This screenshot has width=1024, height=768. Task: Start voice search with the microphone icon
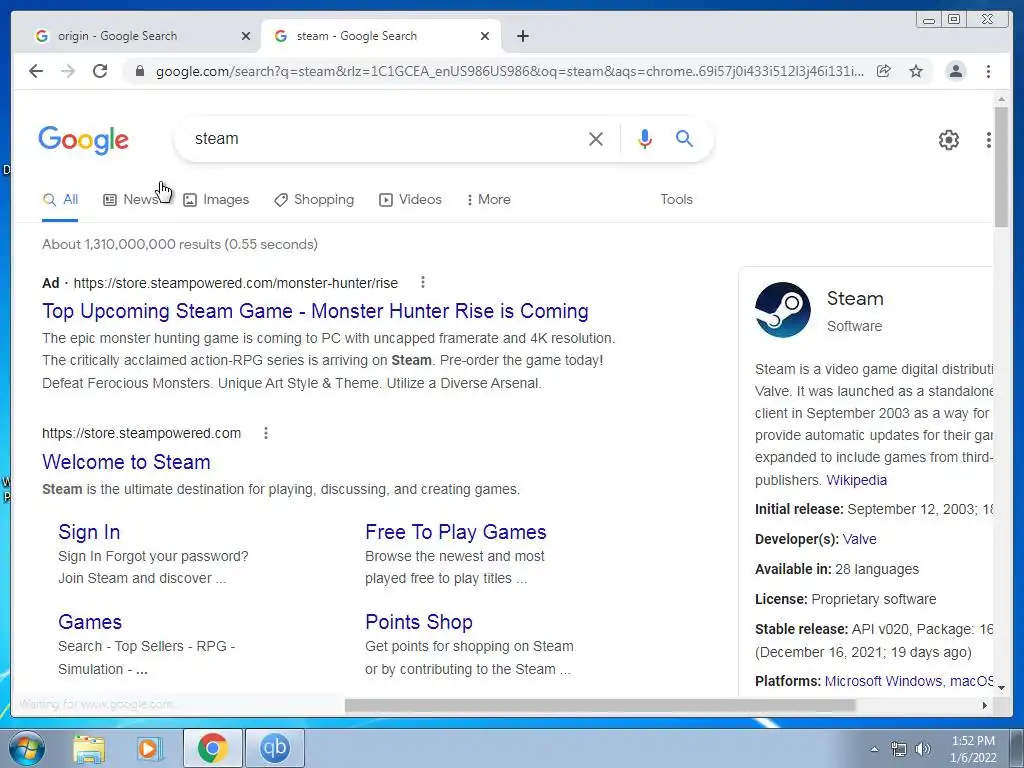pyautogui.click(x=645, y=138)
